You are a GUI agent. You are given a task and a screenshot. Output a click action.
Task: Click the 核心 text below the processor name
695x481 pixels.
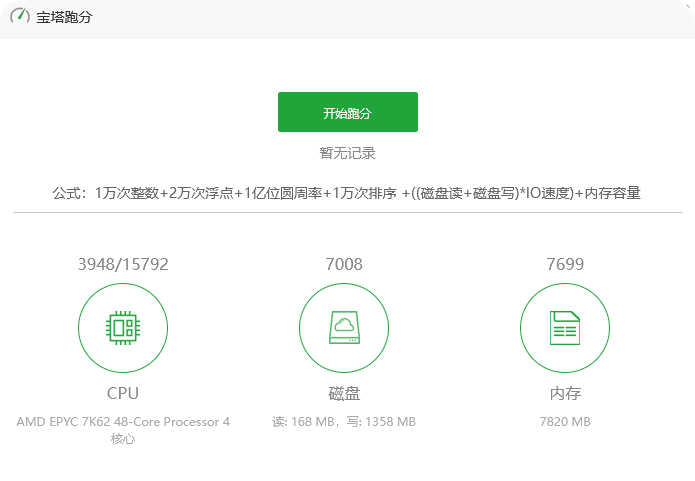[x=123, y=439]
